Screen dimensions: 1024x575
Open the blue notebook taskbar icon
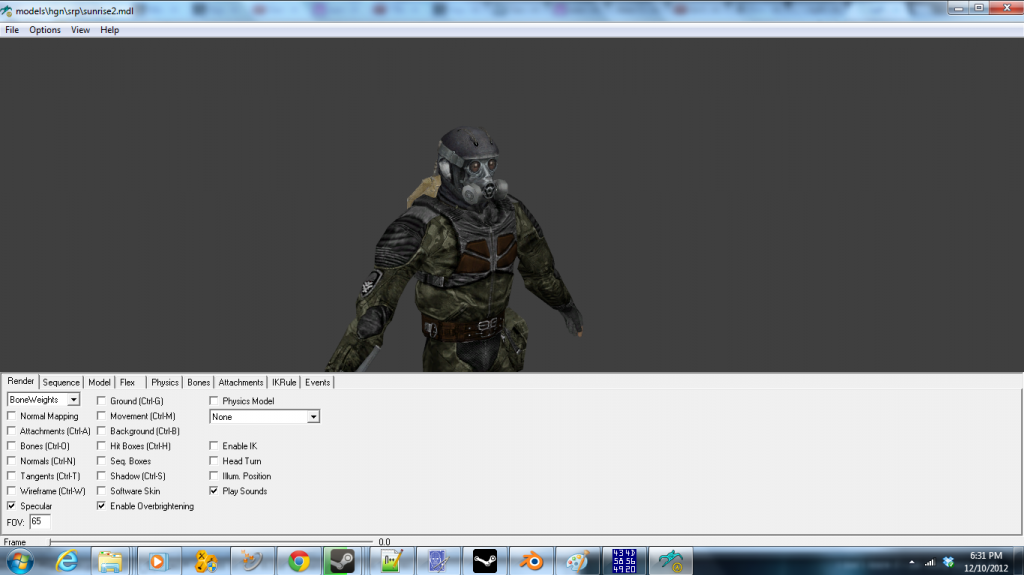(x=438, y=561)
